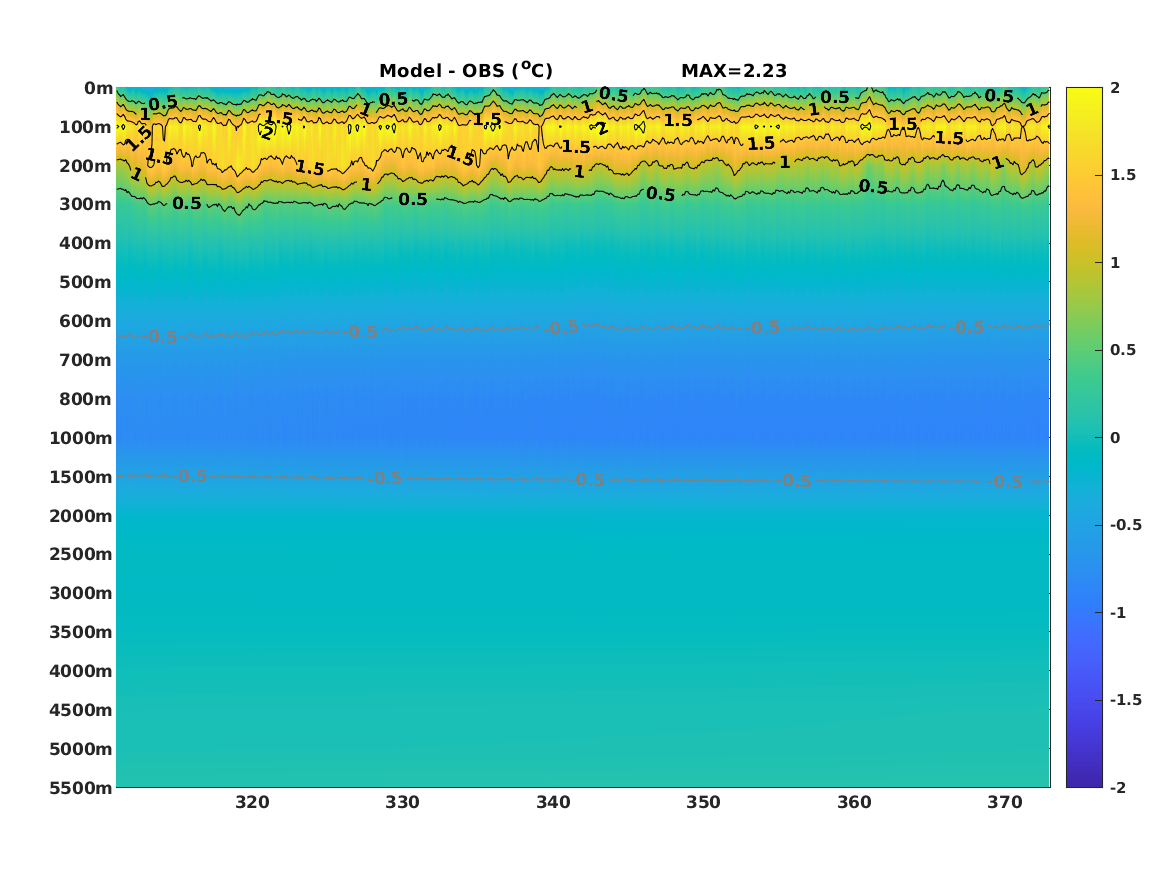Click the colorbar tick label "-2"
Screen dimensions: 1167x875
pyautogui.click(x=1118, y=787)
